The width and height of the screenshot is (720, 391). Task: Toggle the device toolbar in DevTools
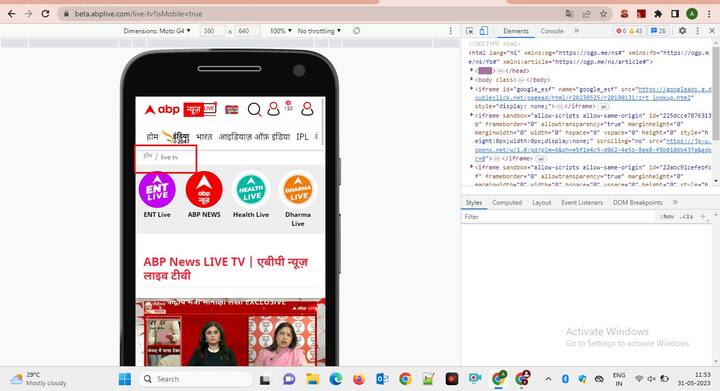484,31
